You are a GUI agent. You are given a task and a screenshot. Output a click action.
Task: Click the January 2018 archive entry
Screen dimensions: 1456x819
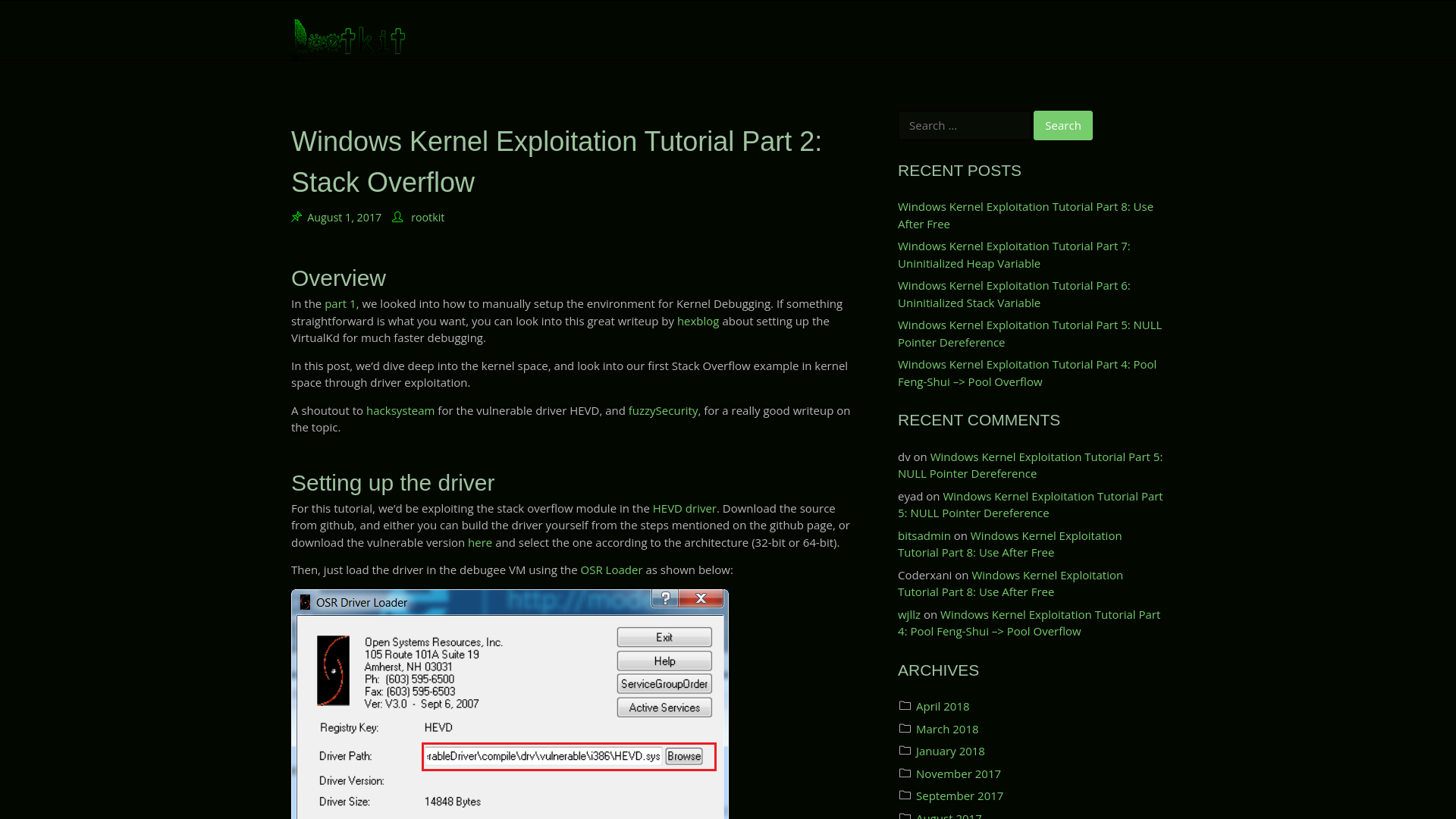[x=950, y=750]
